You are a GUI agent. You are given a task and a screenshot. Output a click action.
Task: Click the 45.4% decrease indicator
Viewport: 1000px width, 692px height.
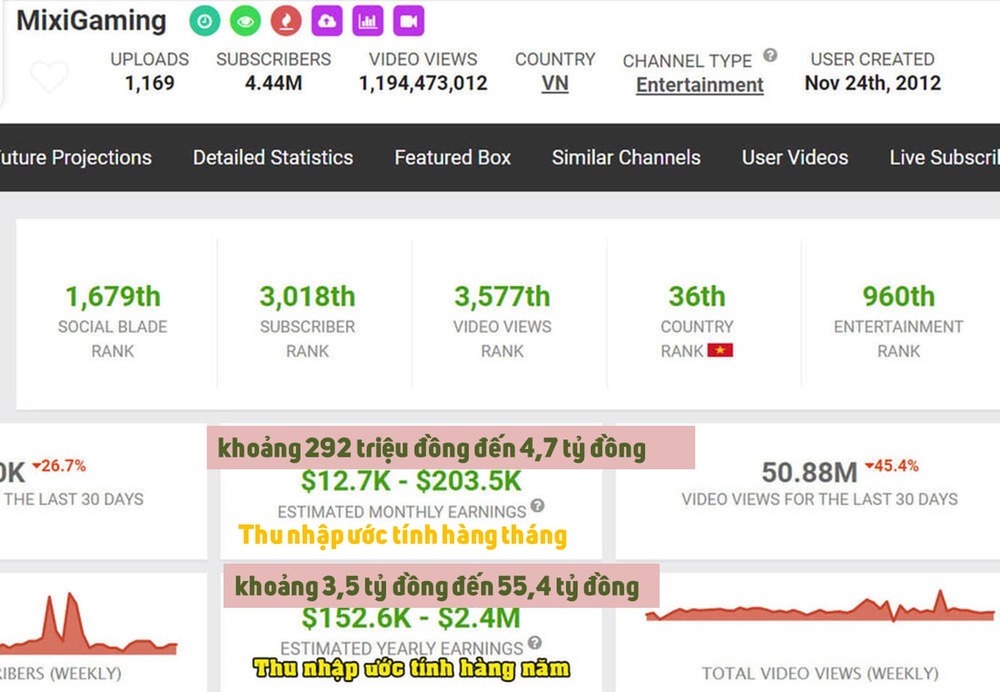892,466
